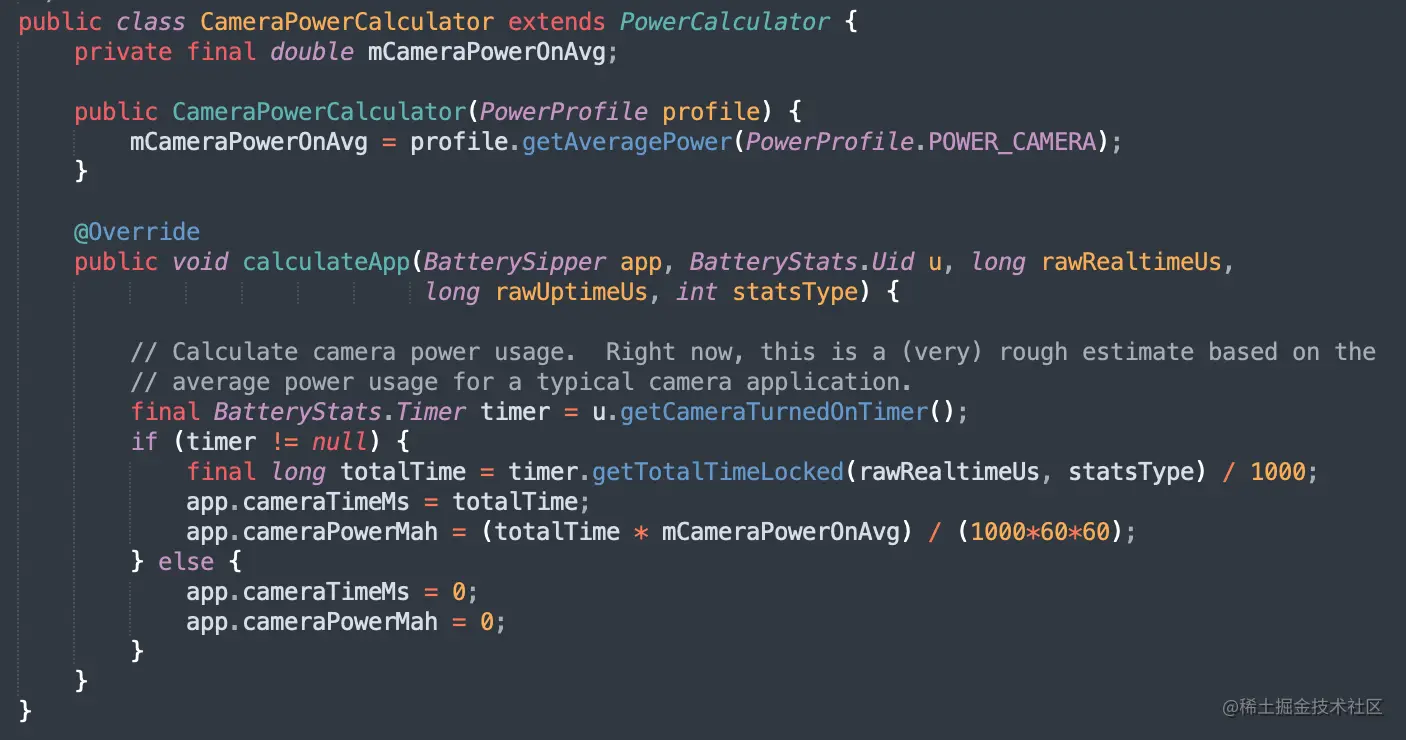
Task: Click the rawUptimeUs parameter
Action: [x=572, y=292]
